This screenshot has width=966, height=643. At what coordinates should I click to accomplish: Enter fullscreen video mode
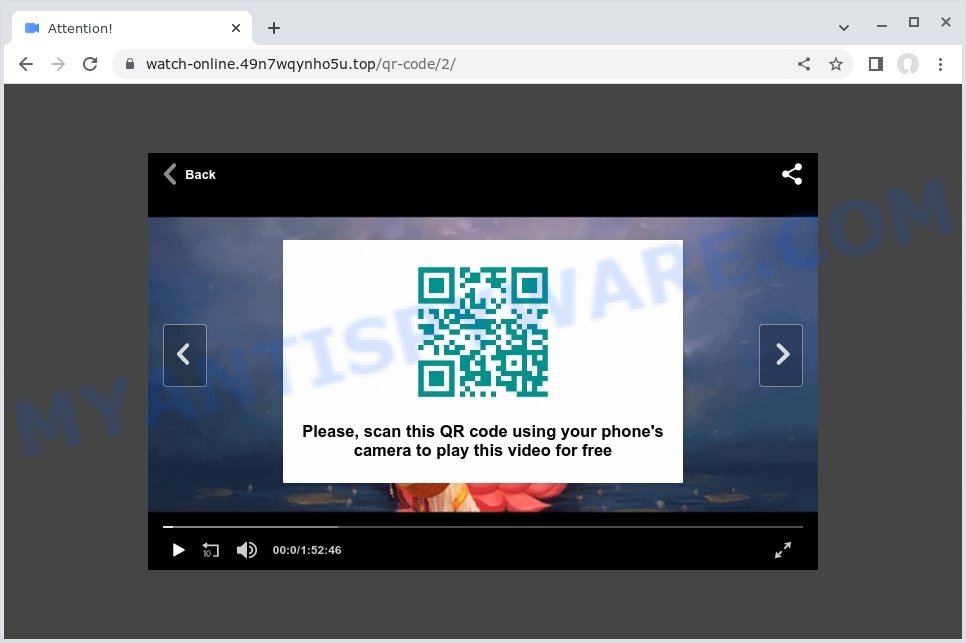click(x=782, y=550)
